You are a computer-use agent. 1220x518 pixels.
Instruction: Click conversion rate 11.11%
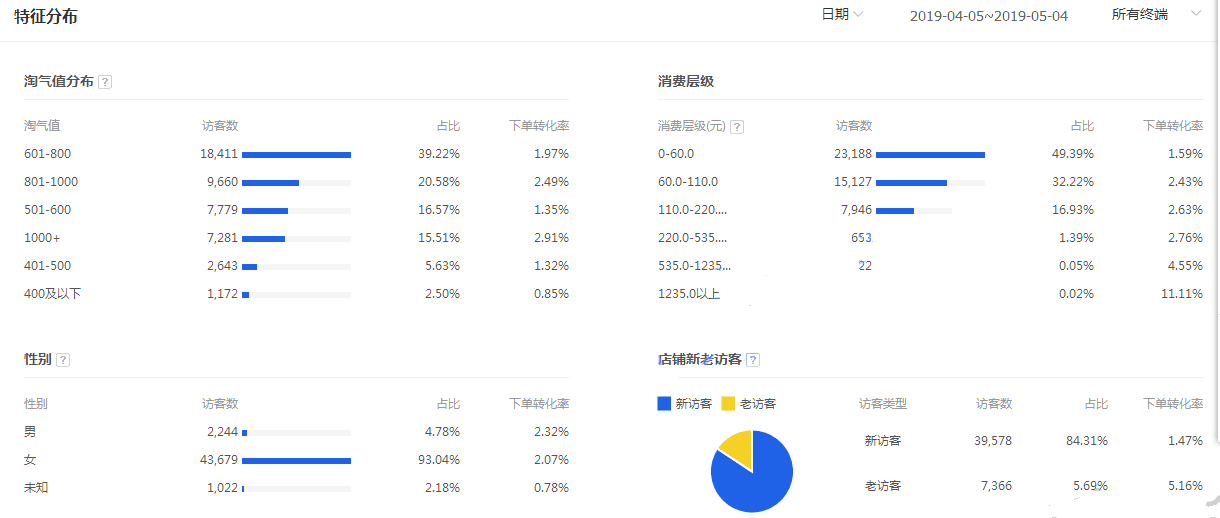pos(1182,294)
